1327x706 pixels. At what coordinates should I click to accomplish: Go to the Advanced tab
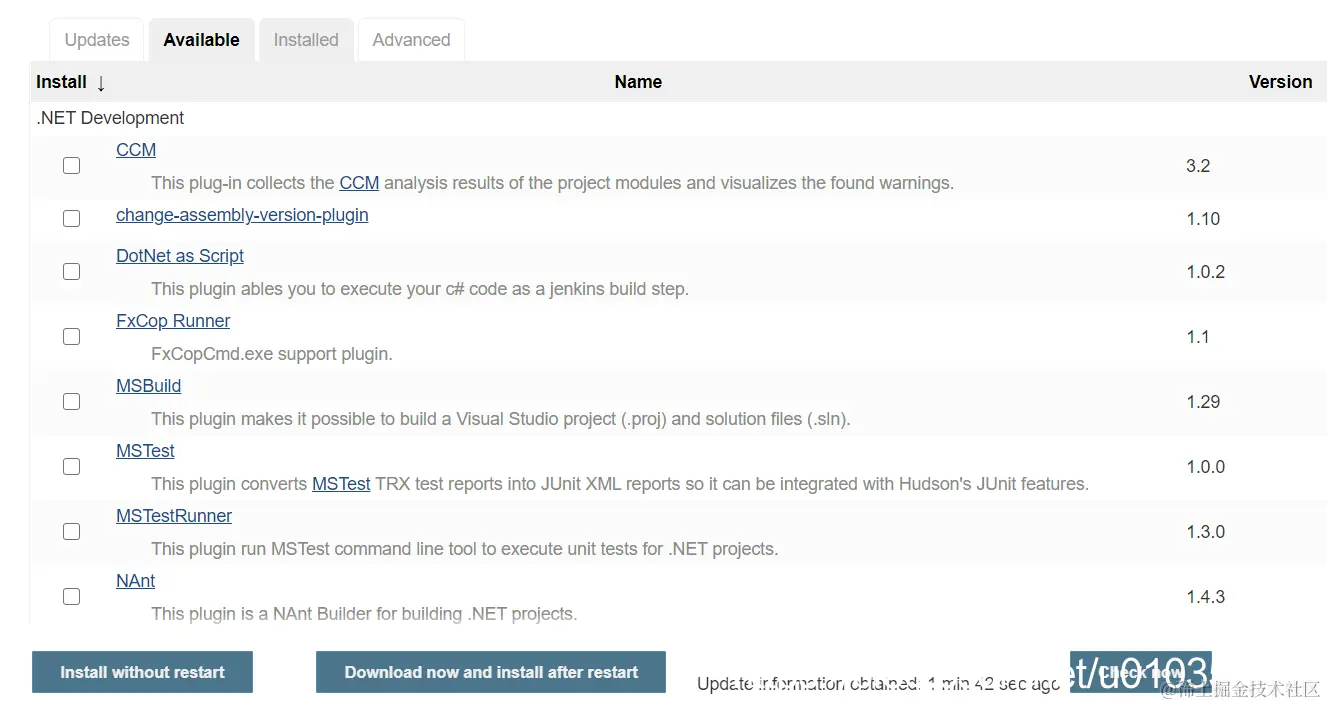(411, 40)
